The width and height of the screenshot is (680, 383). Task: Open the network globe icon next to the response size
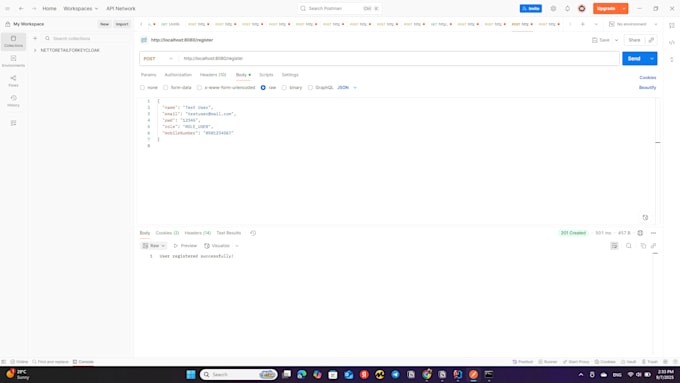640,233
